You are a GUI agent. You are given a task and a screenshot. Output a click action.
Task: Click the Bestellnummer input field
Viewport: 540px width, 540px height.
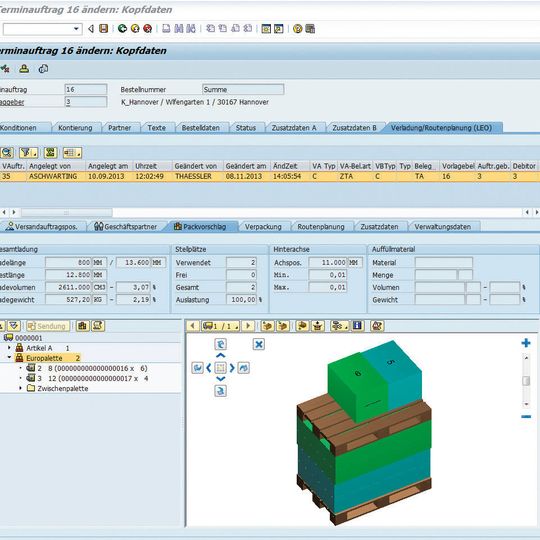pyautogui.click(x=243, y=90)
